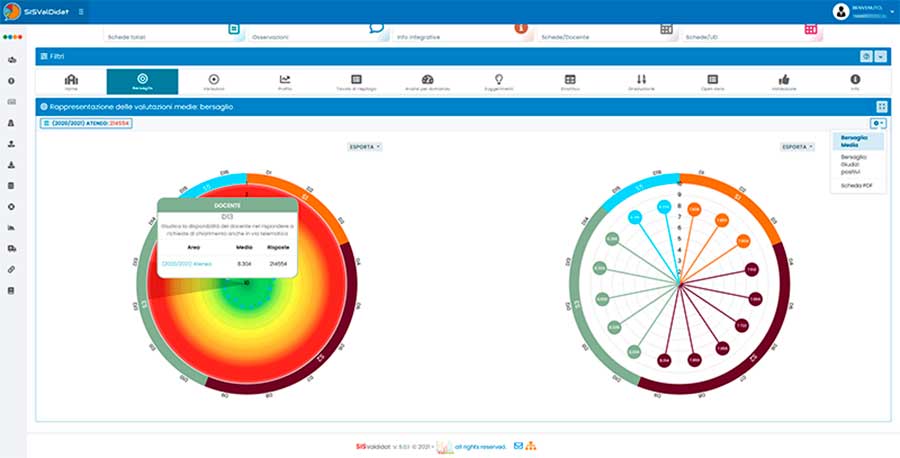900x458 pixels.
Task: Expand the right chart Esporta dropdown
Action: pos(797,147)
